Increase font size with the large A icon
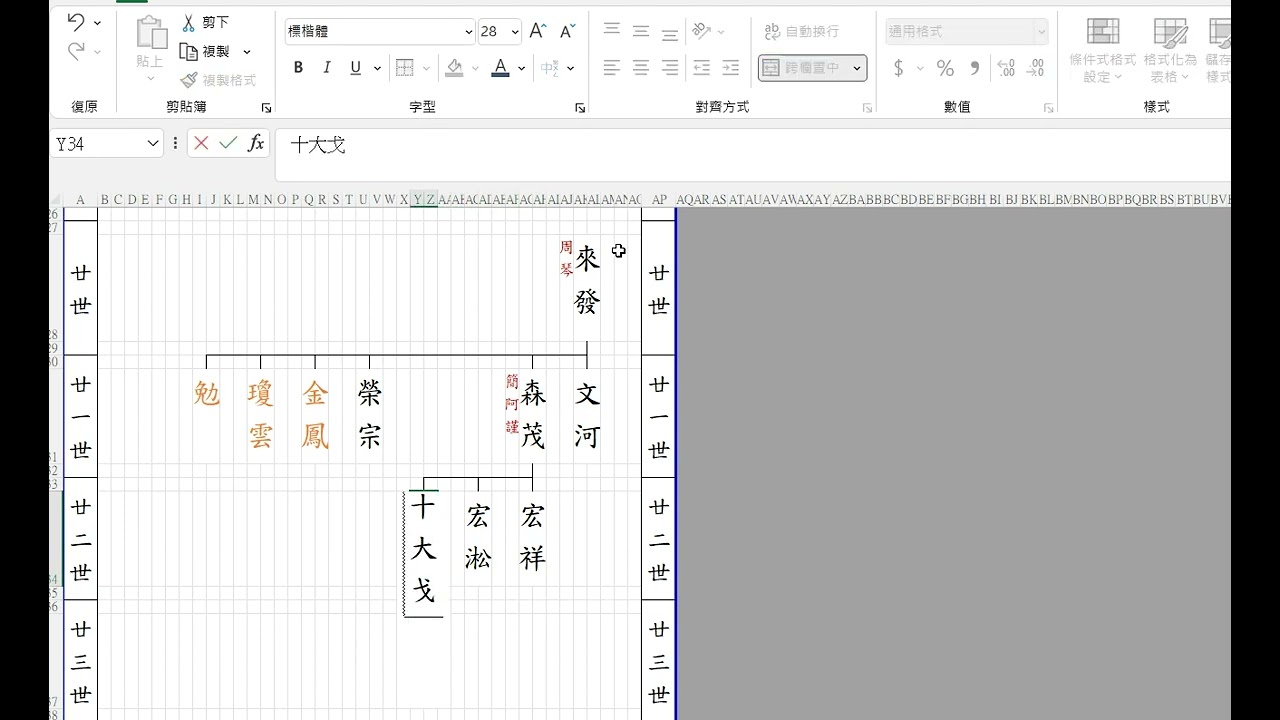 [538, 32]
